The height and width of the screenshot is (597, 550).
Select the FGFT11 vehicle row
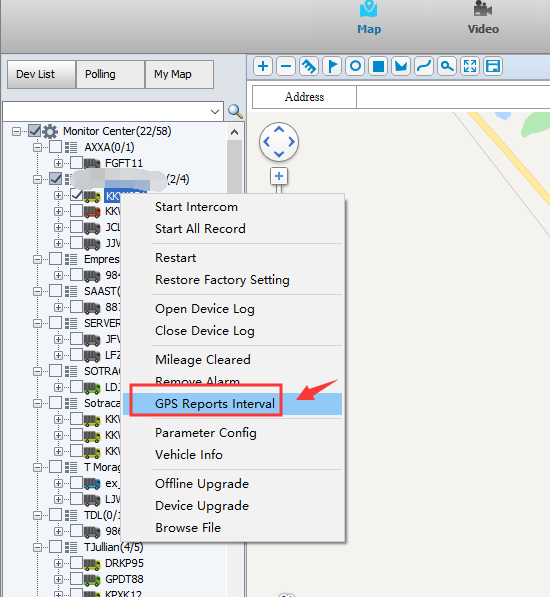pyautogui.click(x=124, y=163)
